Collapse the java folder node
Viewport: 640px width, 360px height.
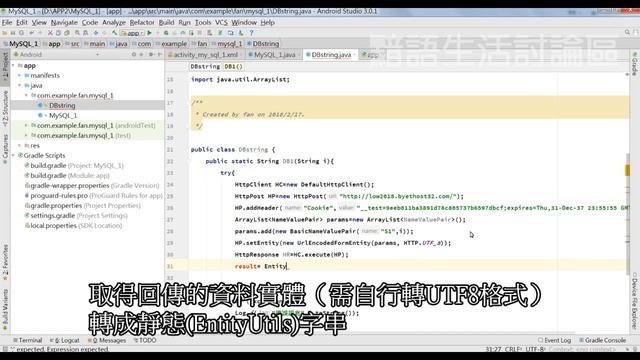[x=19, y=85]
